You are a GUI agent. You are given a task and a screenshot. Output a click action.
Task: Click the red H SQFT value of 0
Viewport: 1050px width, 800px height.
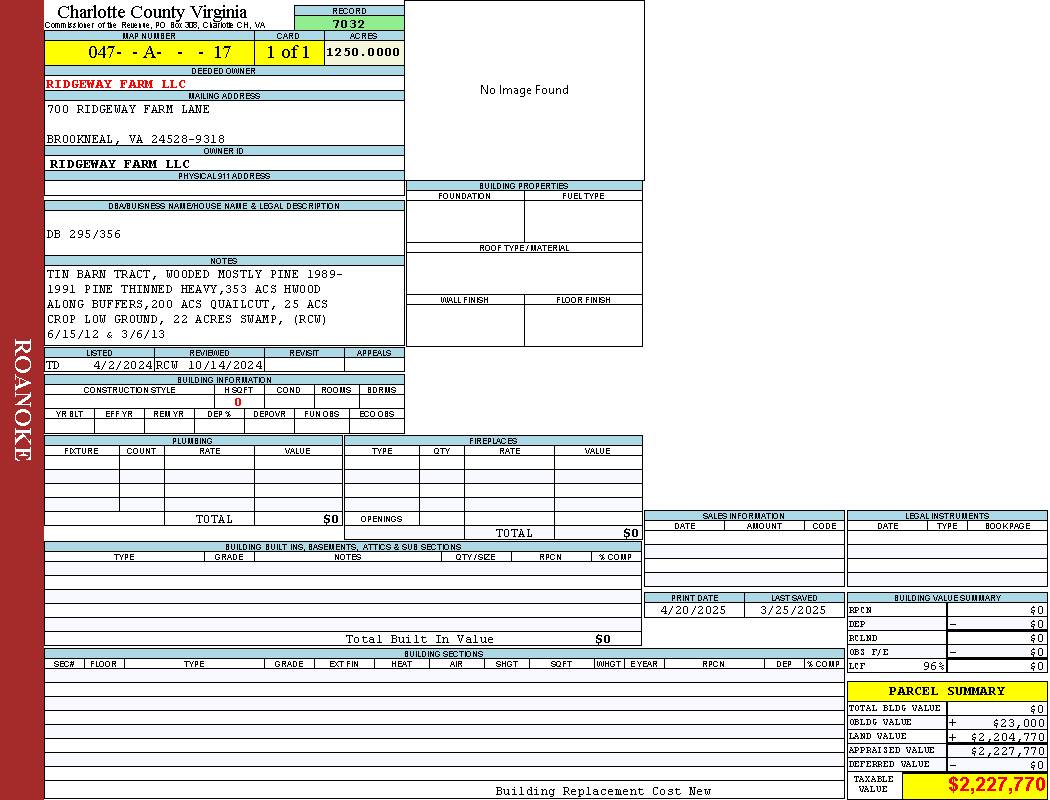[238, 402]
